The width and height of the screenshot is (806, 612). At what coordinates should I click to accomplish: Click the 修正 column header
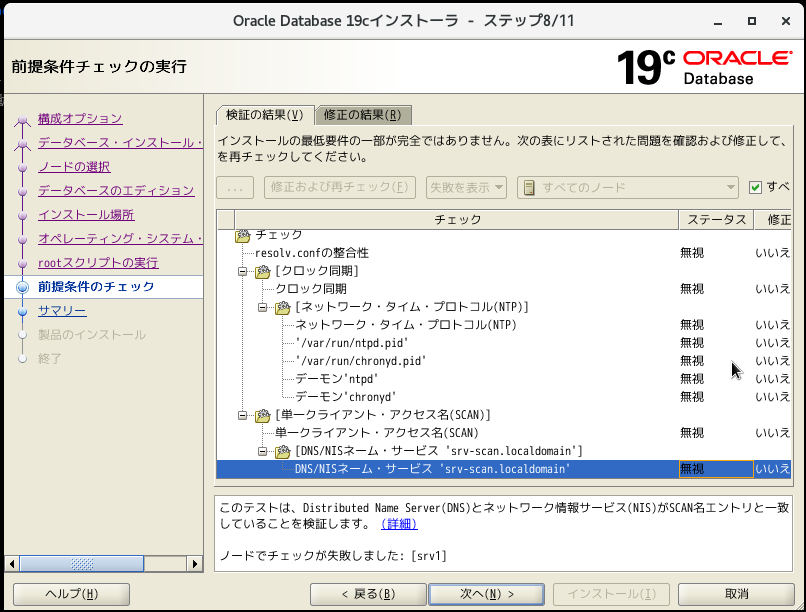coord(773,220)
